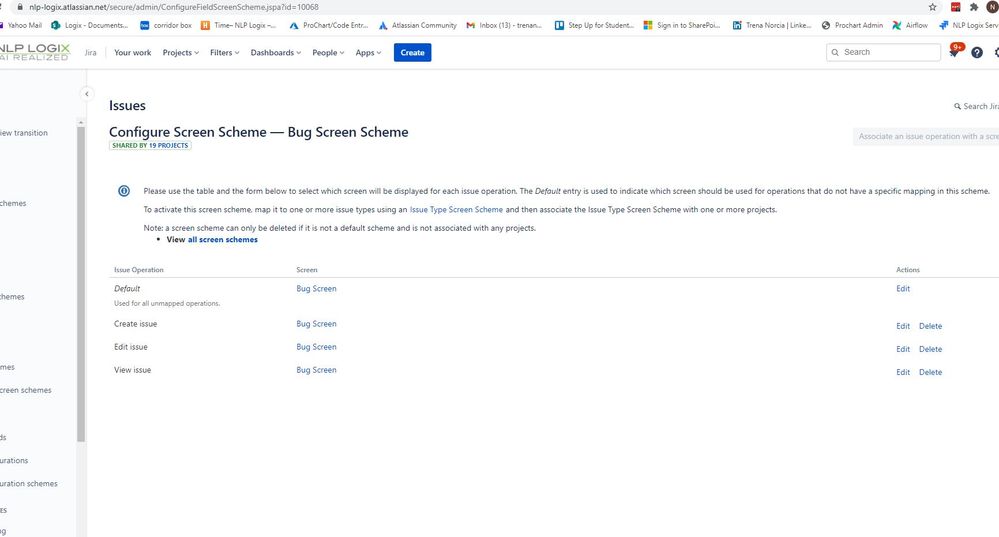Image resolution: width=999 pixels, height=537 pixels.
Task: Open the Time- NLP Logix bookmark
Action: (239, 25)
